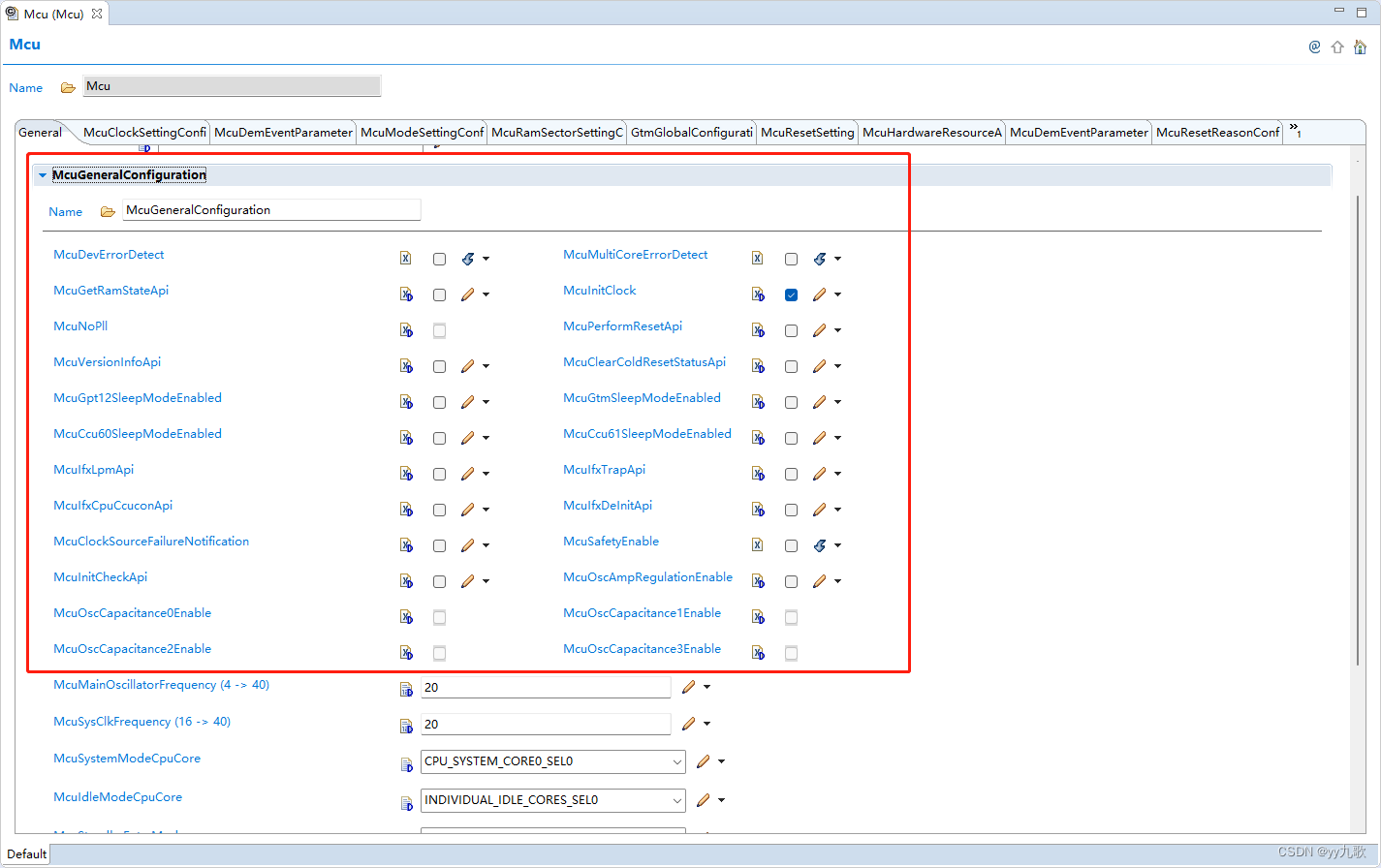Click the parameter type icon beside McuInitClock

point(758,294)
